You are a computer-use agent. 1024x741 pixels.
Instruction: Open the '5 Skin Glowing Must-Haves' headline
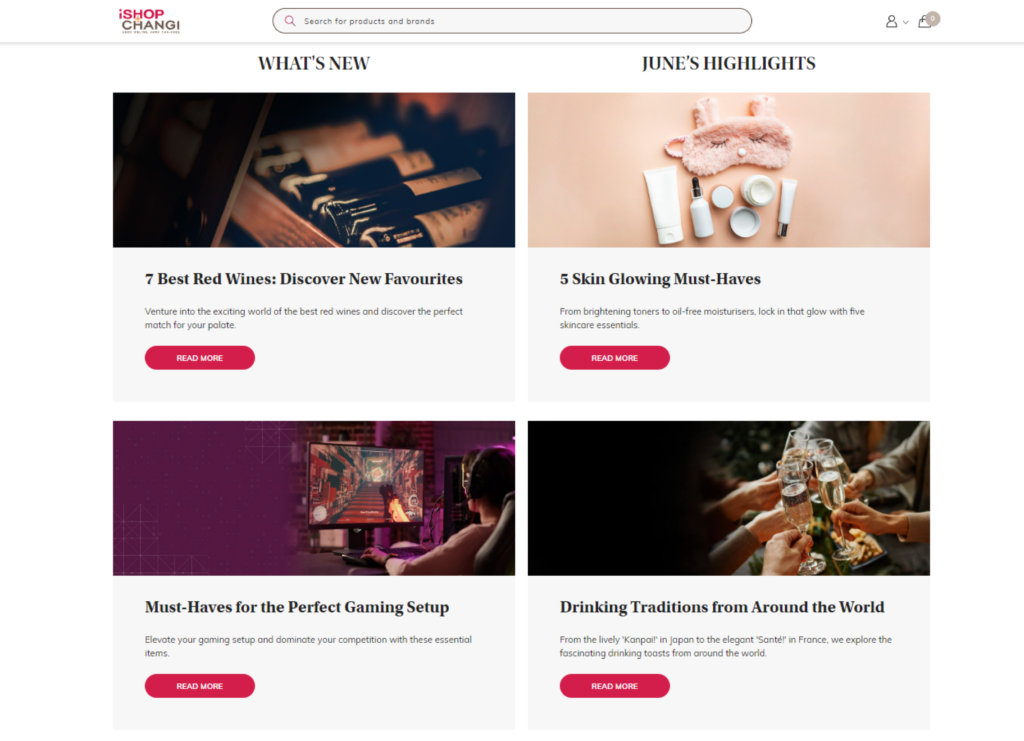click(x=660, y=279)
